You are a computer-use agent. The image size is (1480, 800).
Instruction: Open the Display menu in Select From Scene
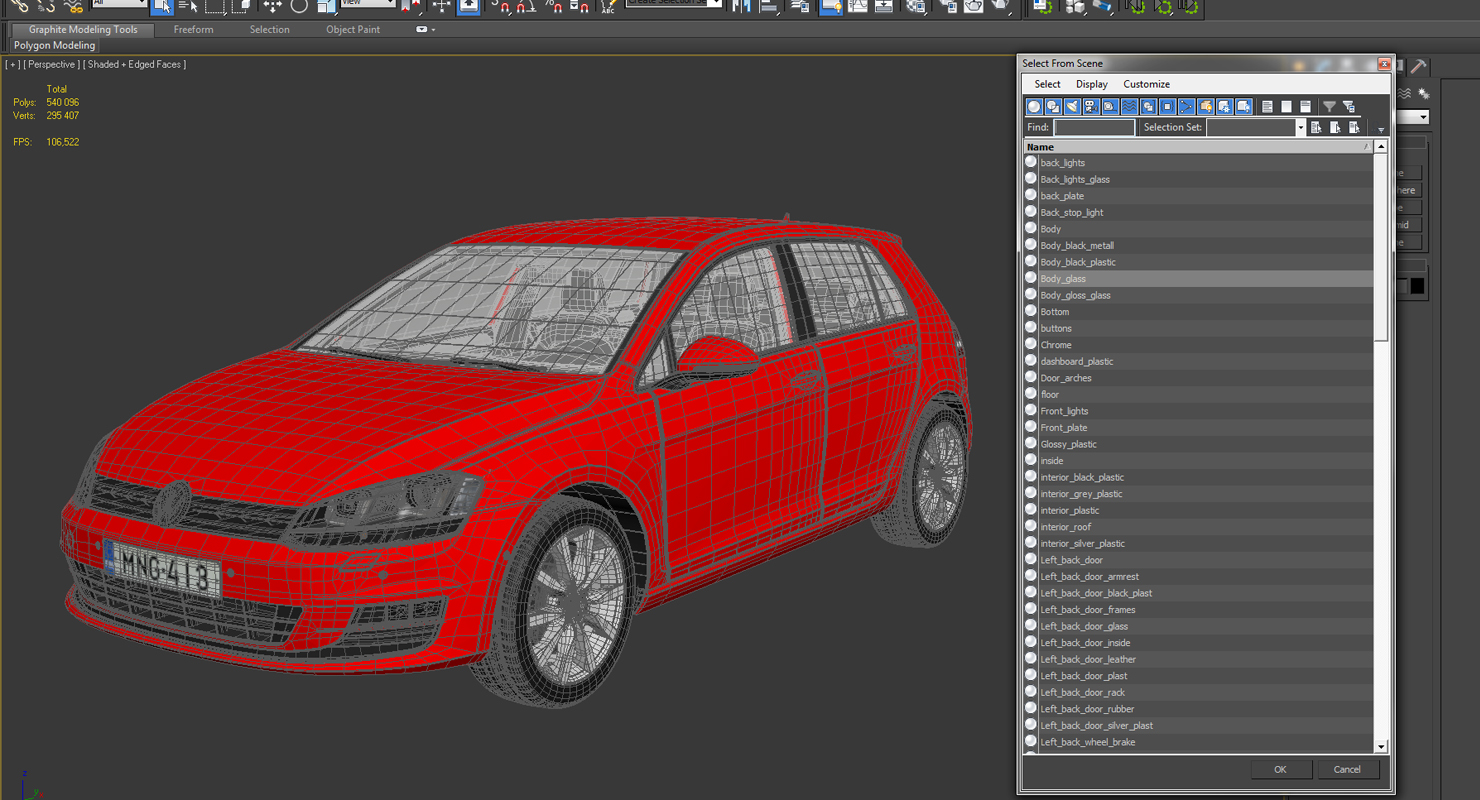point(1091,84)
